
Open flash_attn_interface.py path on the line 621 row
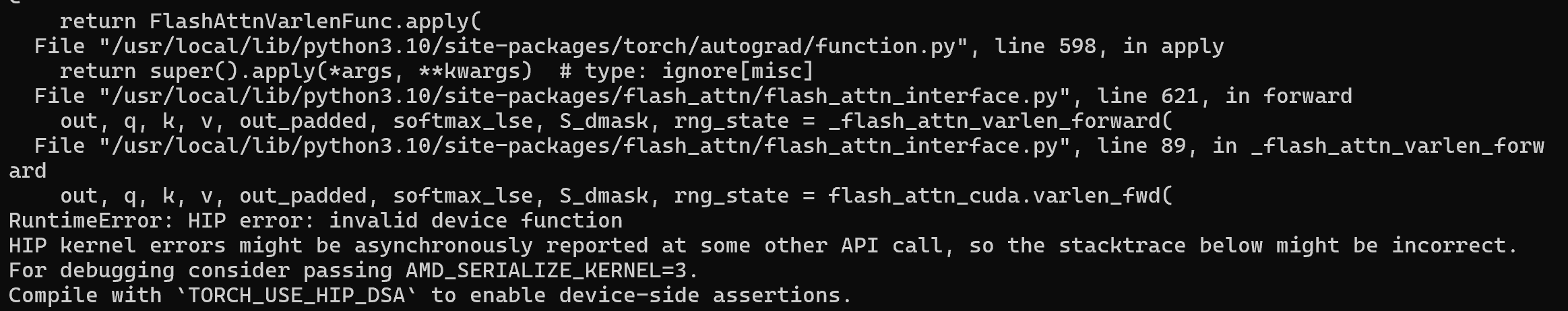pyautogui.click(x=584, y=96)
